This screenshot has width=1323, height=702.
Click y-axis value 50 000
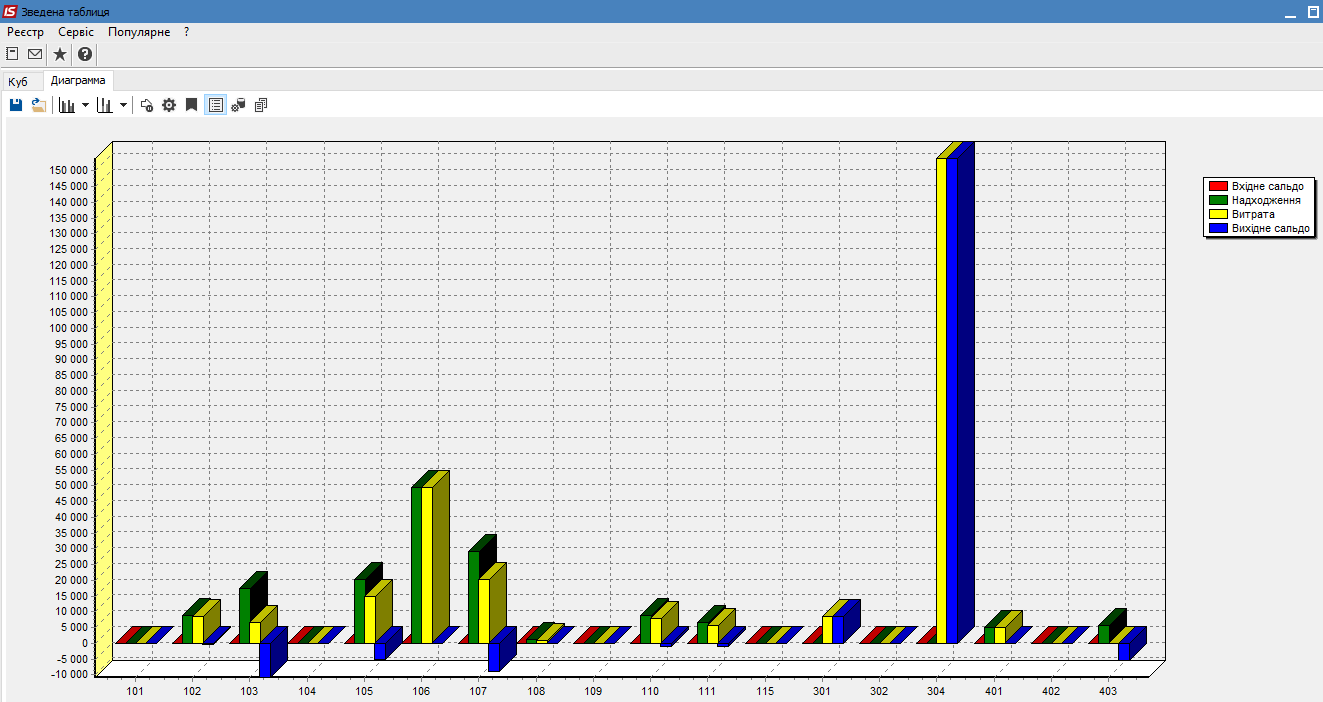pos(72,485)
